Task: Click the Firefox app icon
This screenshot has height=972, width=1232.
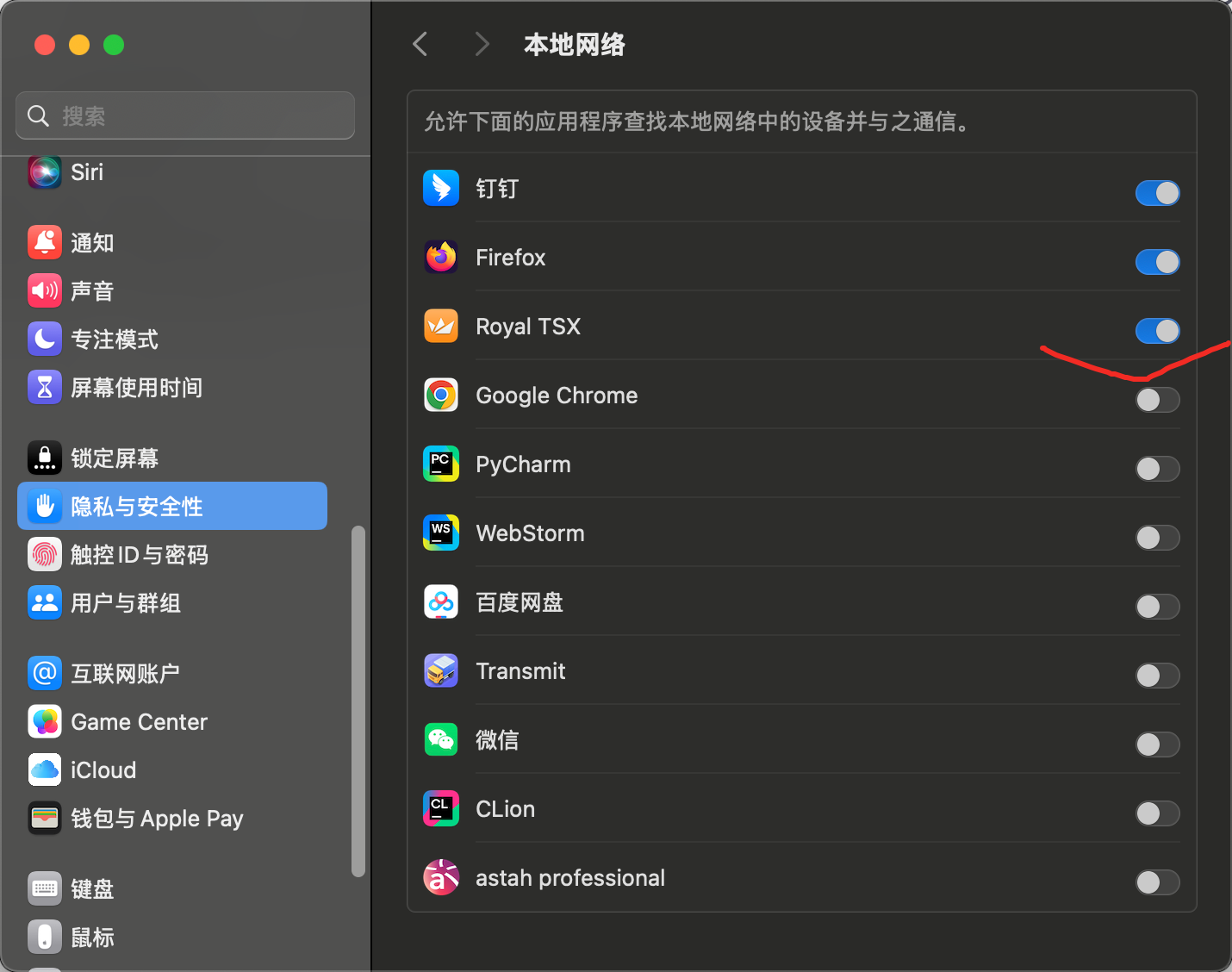Action: (441, 258)
